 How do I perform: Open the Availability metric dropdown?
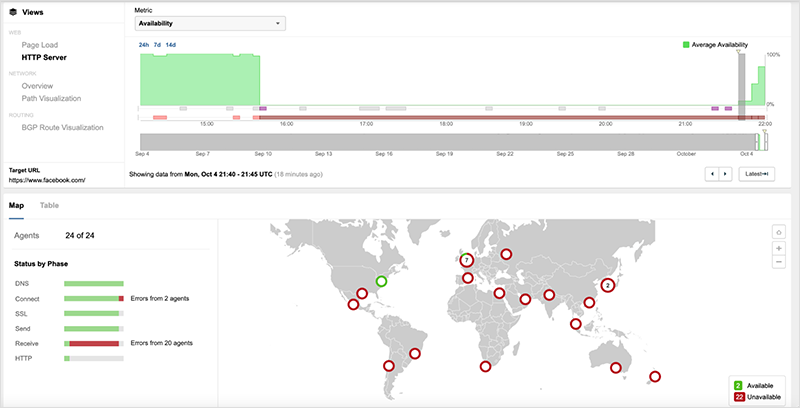click(x=210, y=23)
